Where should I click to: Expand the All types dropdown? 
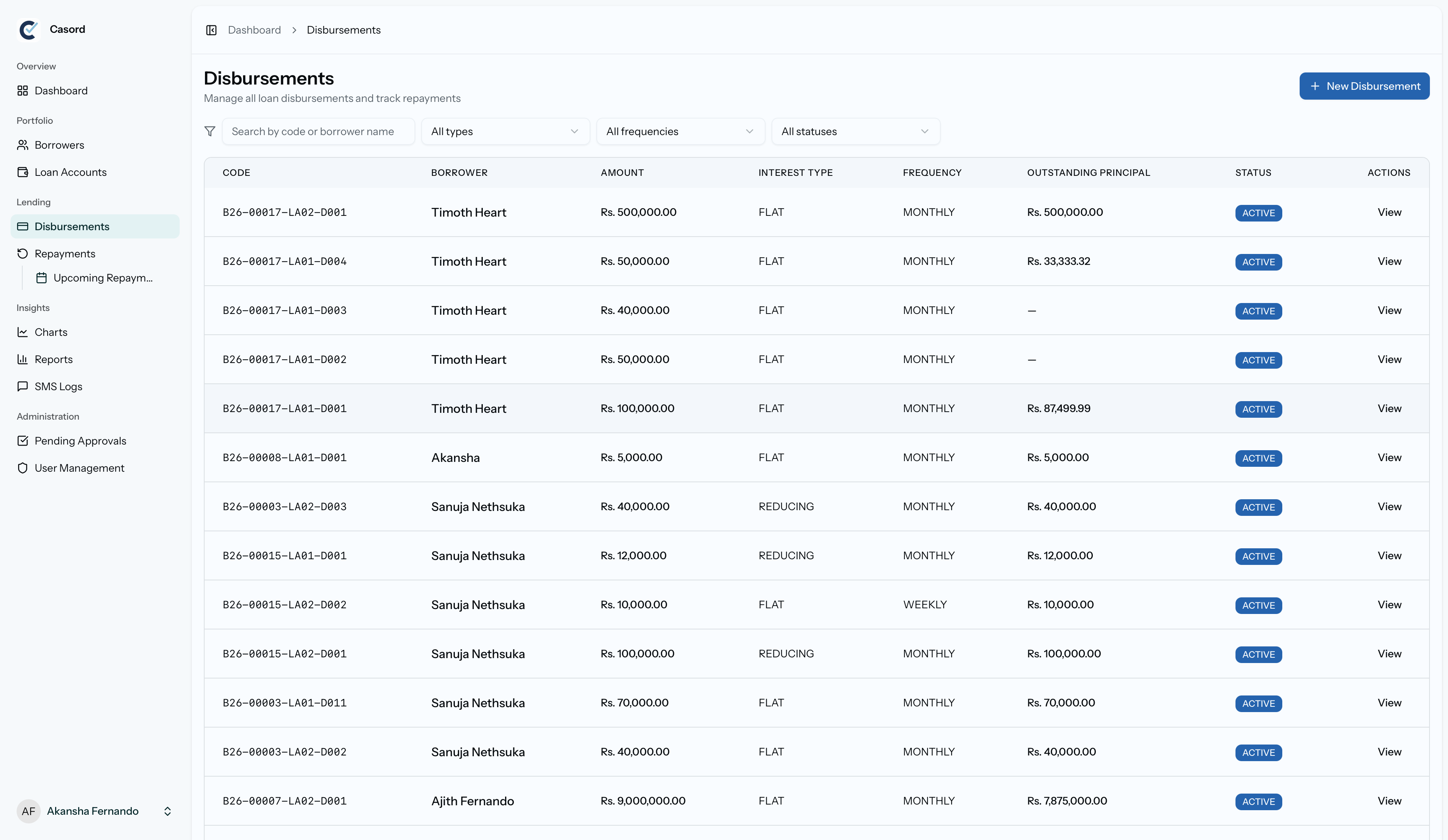(505, 132)
